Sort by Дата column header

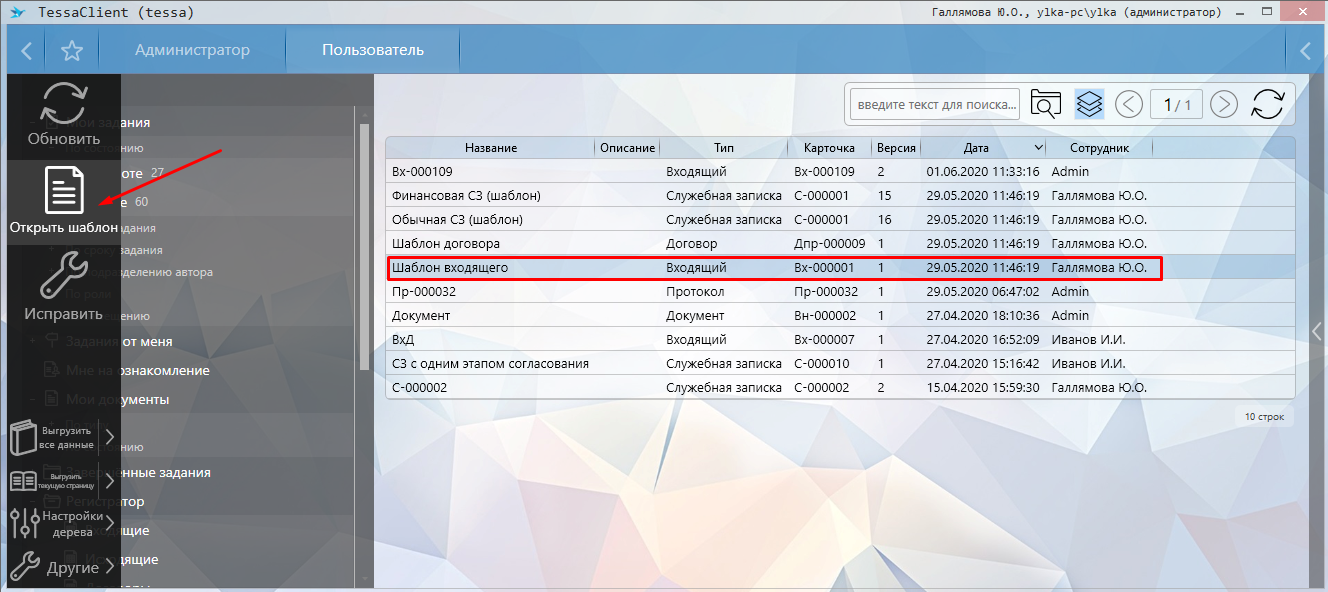[976, 148]
